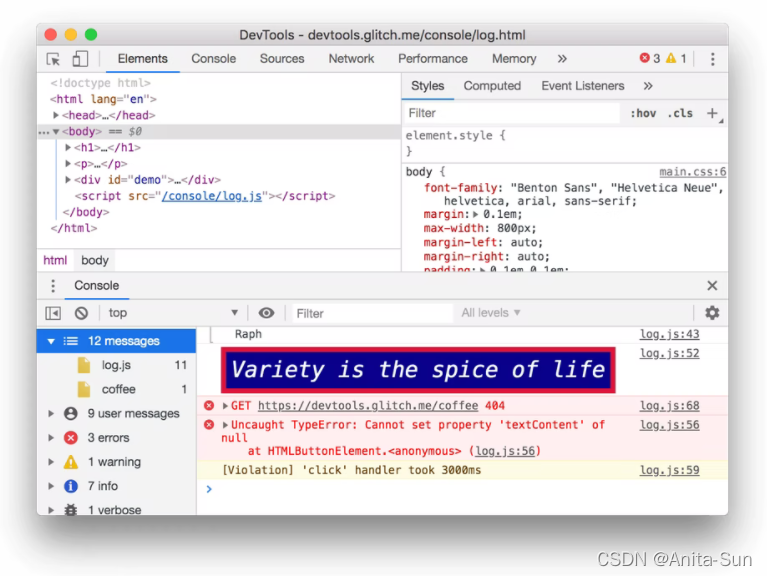The image size is (767, 576).
Task: Select the log.js sidebar file entry
Action: pyautogui.click(x=116, y=365)
